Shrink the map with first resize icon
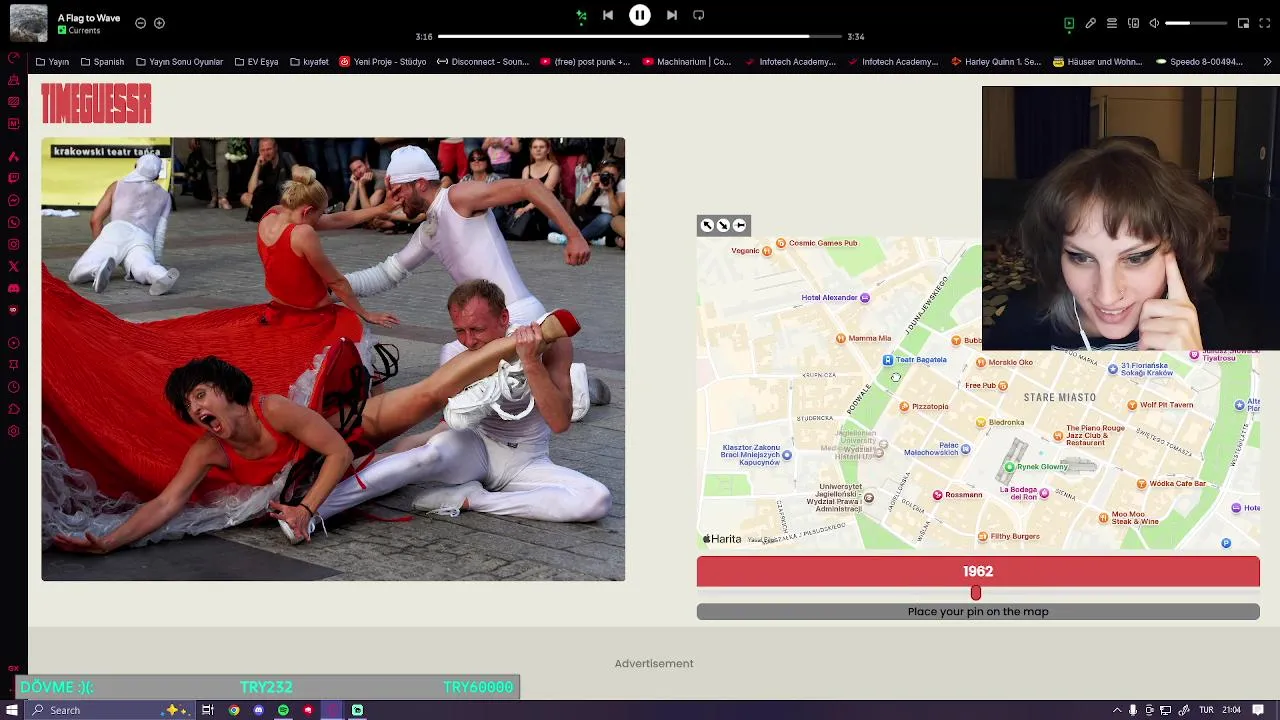Image resolution: width=1280 pixels, height=720 pixels. point(708,225)
